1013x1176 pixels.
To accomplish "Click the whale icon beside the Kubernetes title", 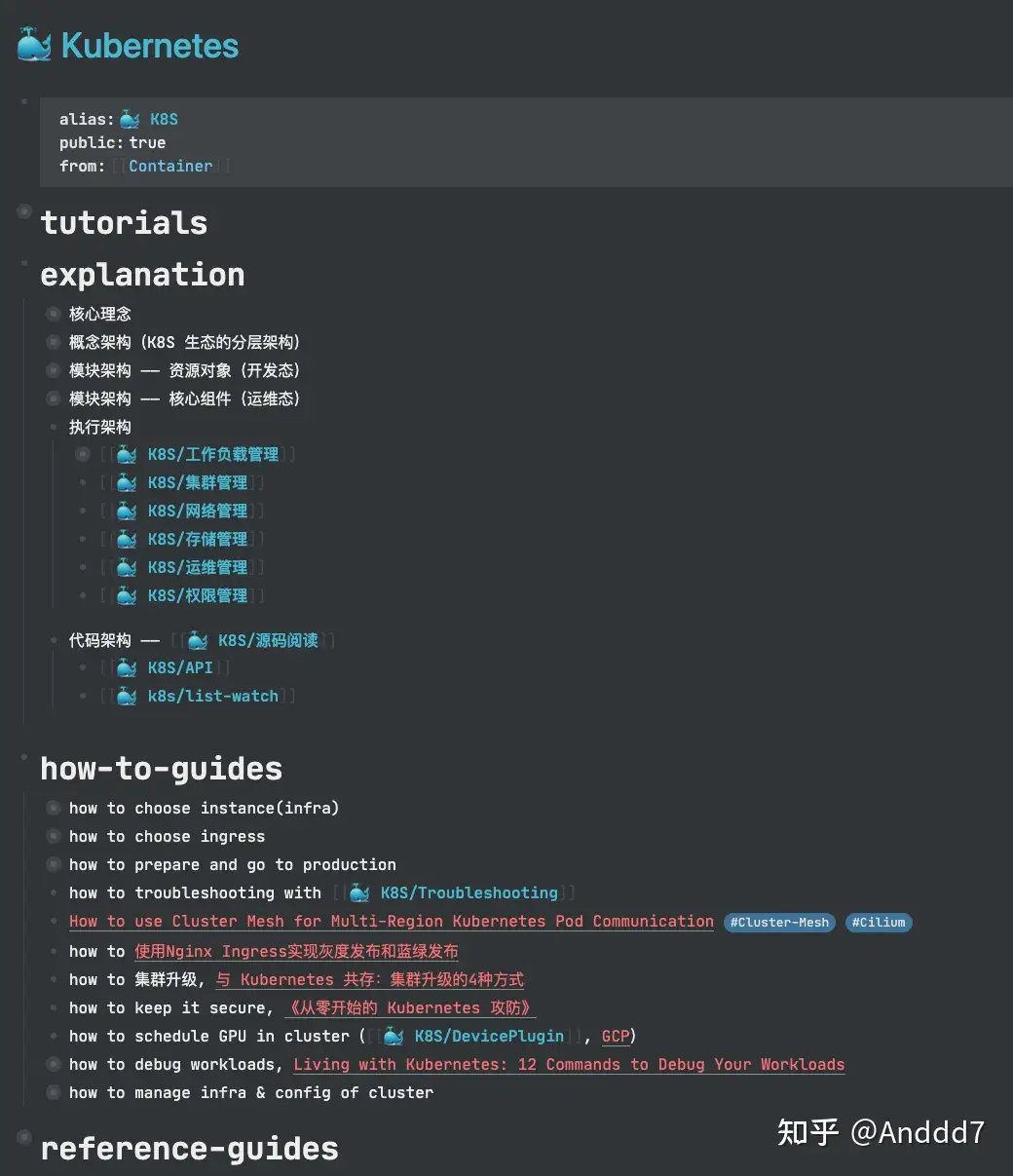I will tap(34, 46).
